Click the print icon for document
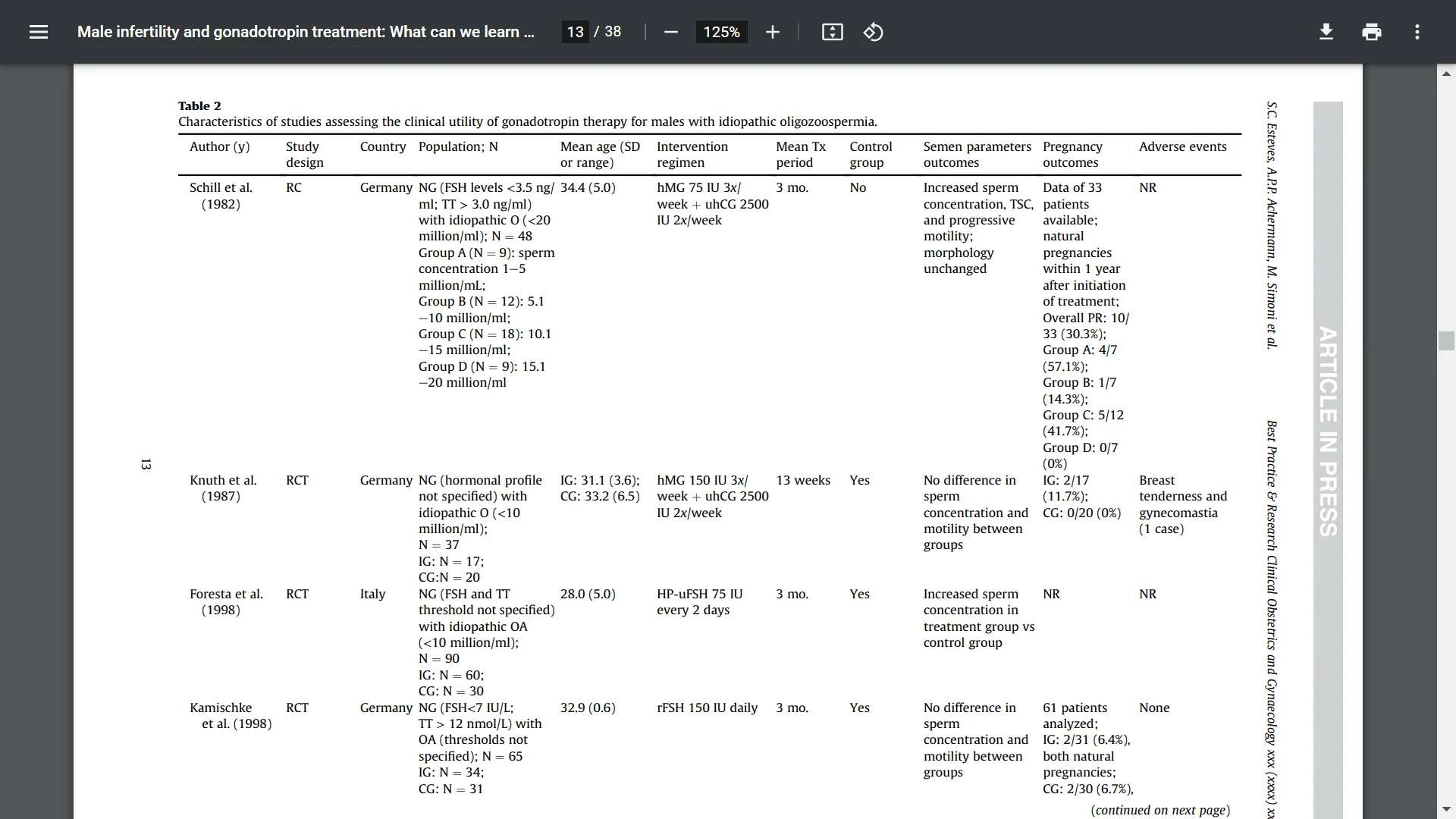Screen dimensions: 1456x819 [1372, 32]
